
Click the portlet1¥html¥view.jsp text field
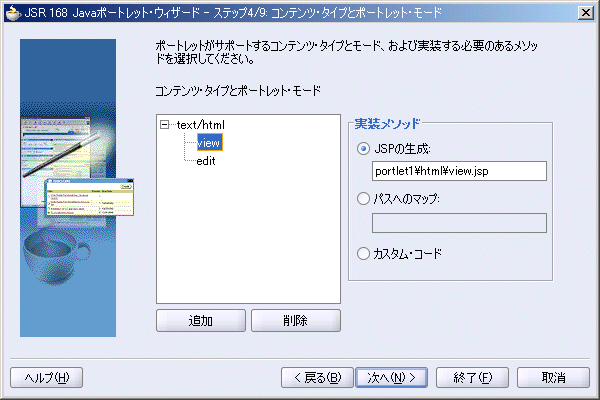459,171
